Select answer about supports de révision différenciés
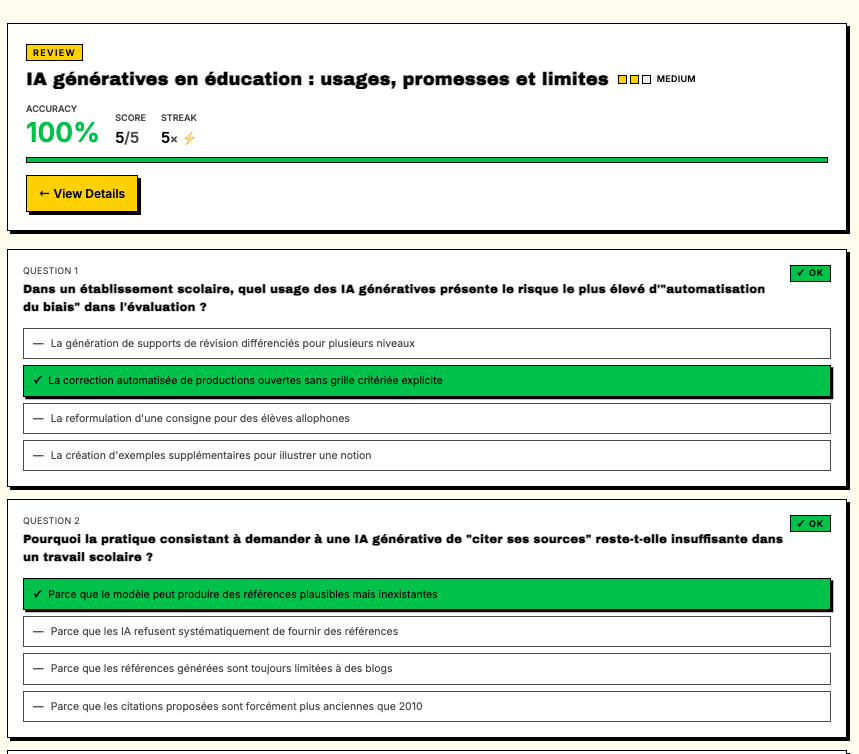The width and height of the screenshot is (859, 754). (x=426, y=343)
